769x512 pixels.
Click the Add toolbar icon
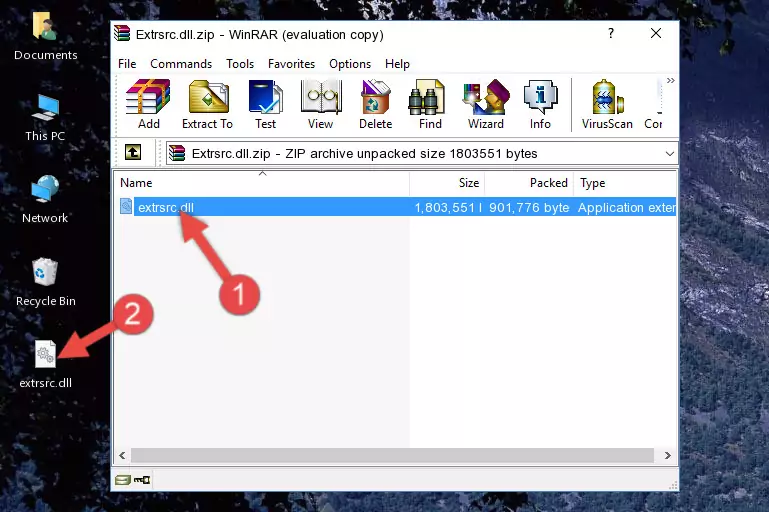pos(148,104)
